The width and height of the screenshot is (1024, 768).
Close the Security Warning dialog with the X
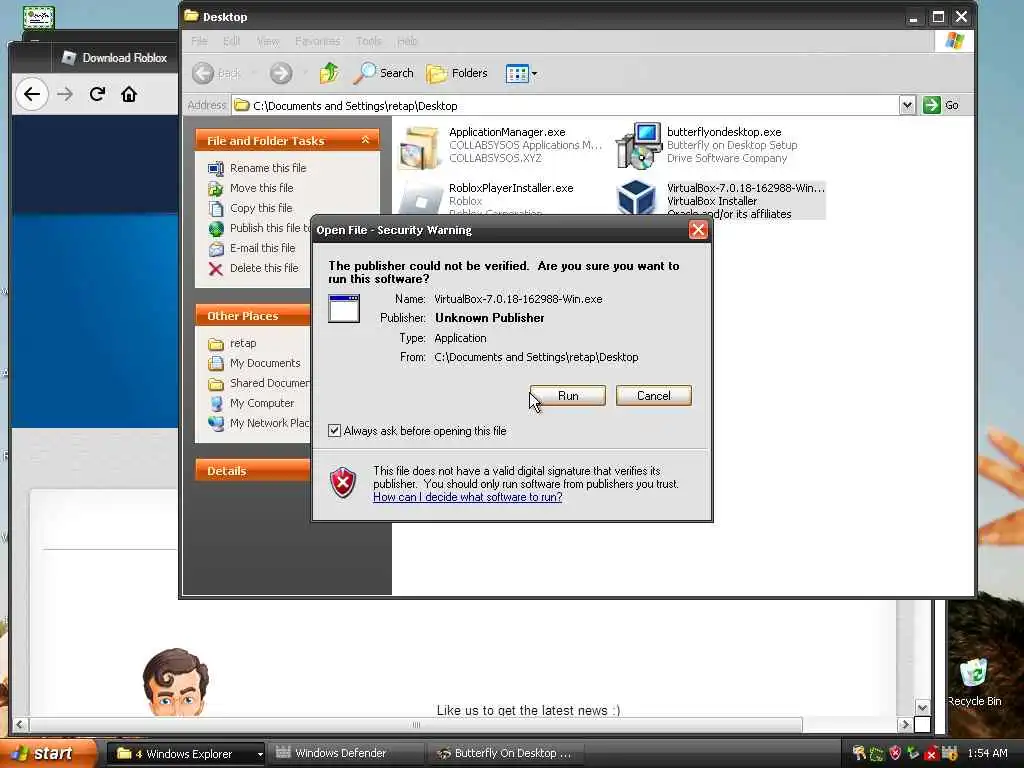(698, 230)
